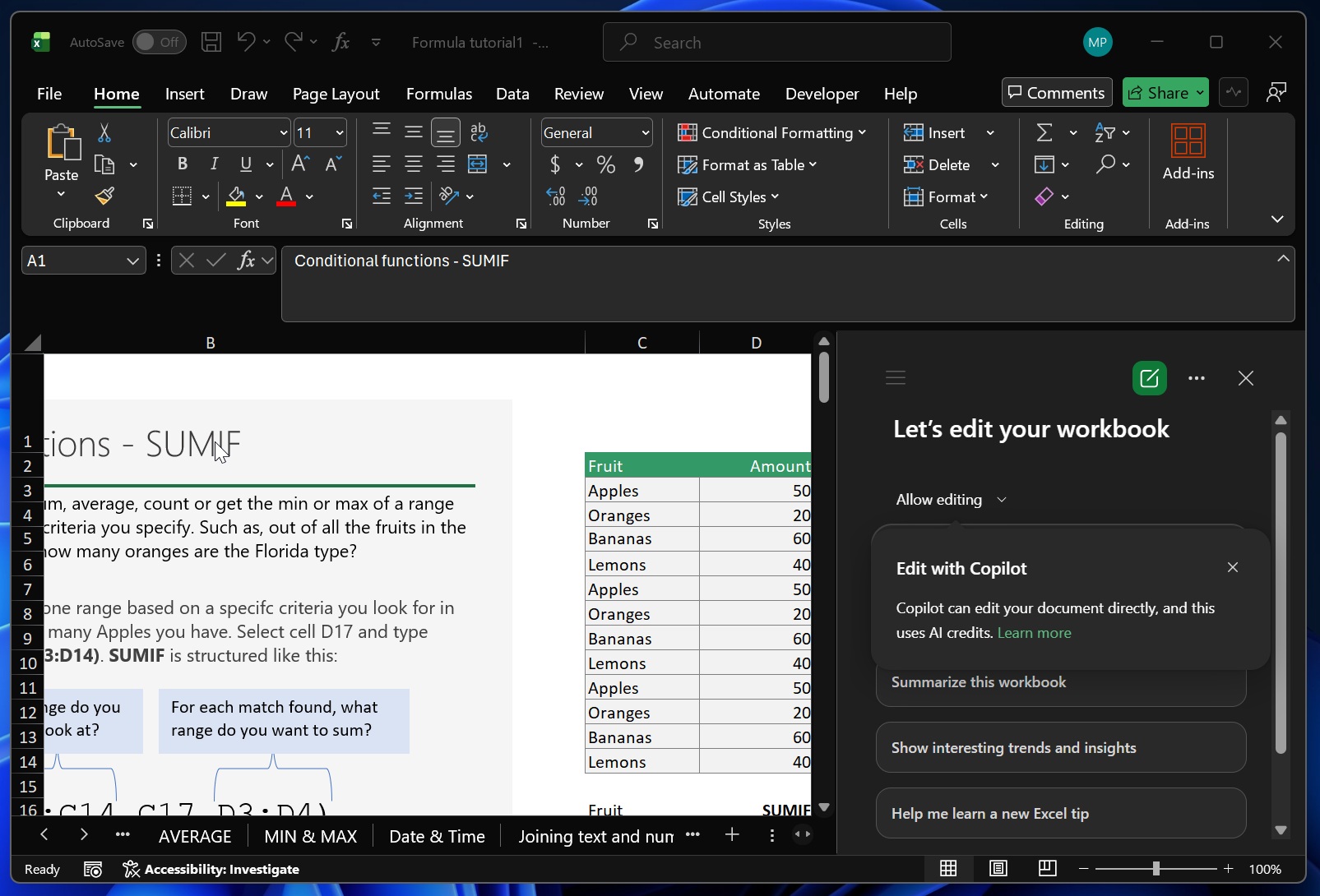
Task: Toggle the AutoSave switch
Action: (159, 42)
